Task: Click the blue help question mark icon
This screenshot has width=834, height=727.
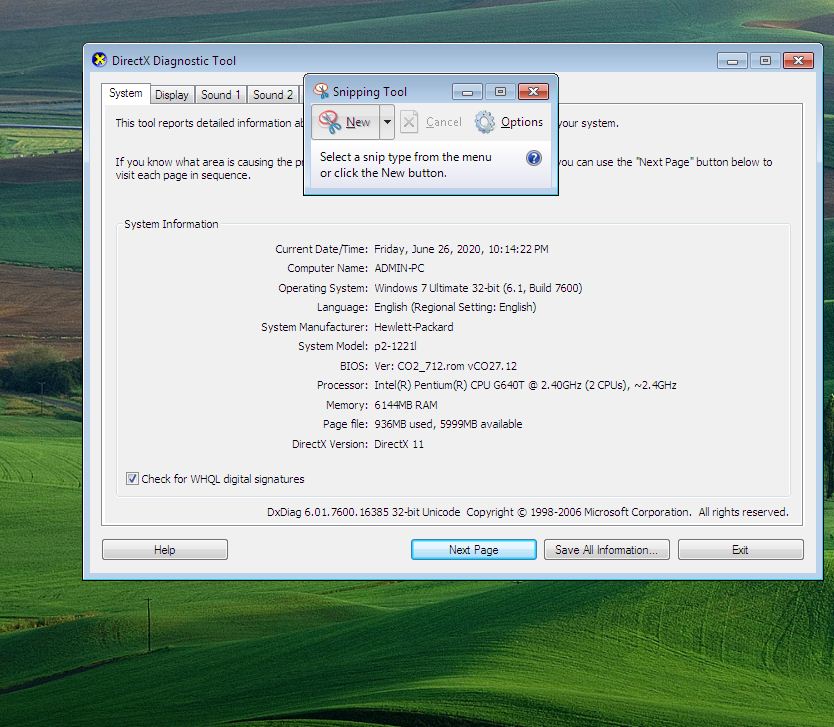Action: [534, 158]
